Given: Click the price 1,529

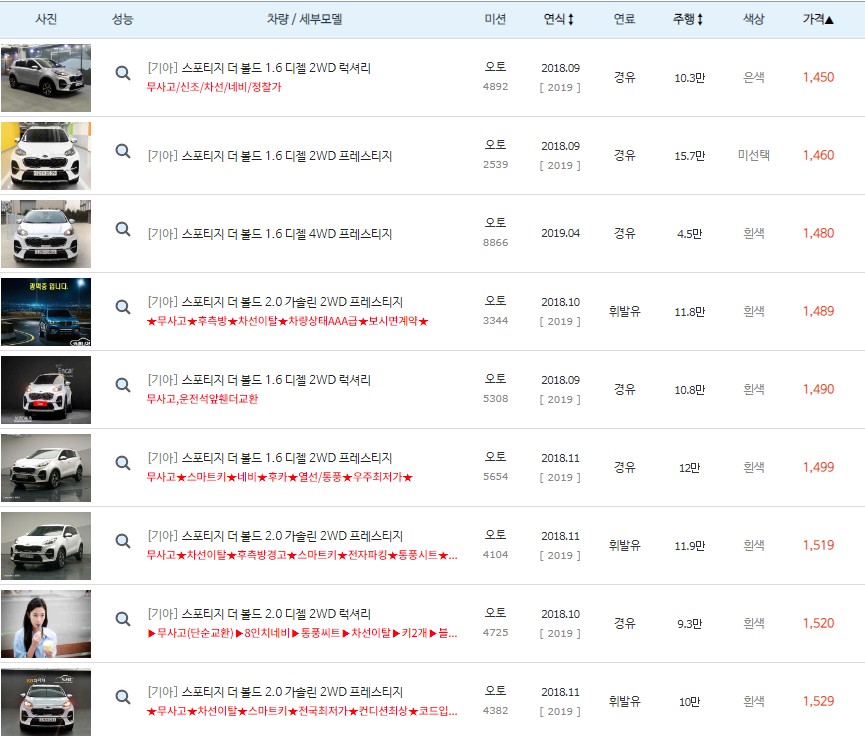Looking at the screenshot, I should click(x=818, y=701).
